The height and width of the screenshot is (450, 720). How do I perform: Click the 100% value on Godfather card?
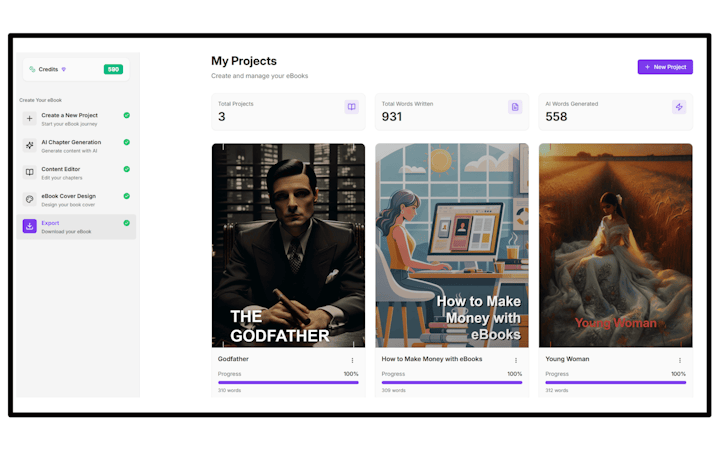pos(351,374)
